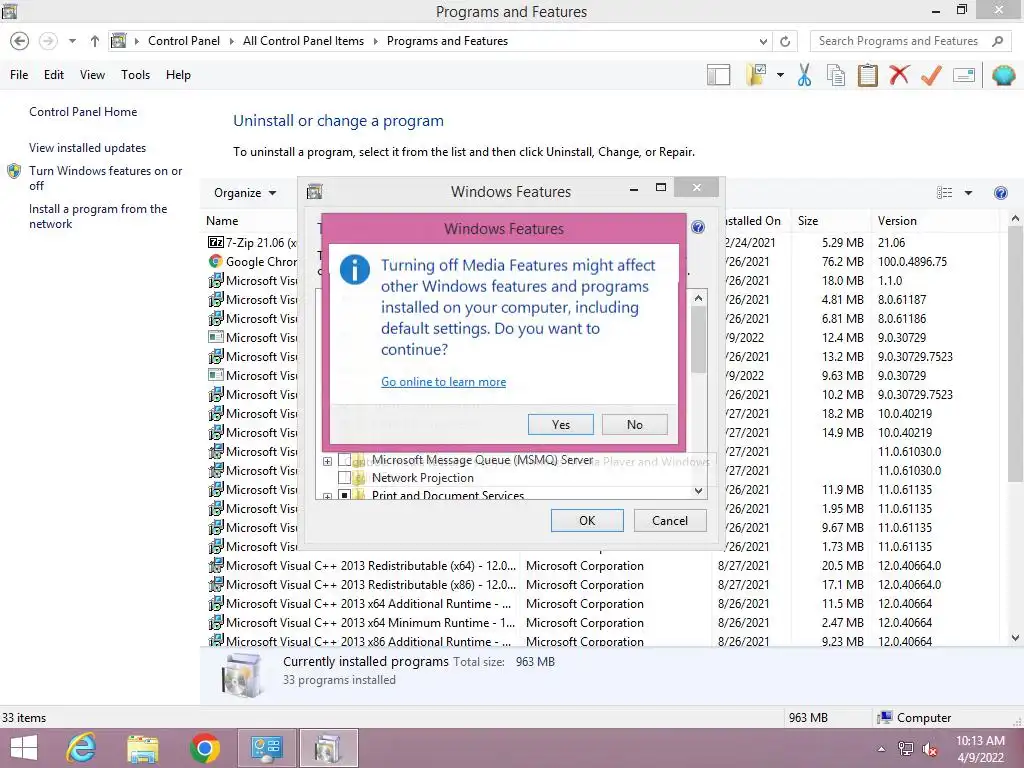Select Microsoft Visual C++ 2013 x64 Minimum Runtime row
The image size is (1024, 768).
click(602, 623)
